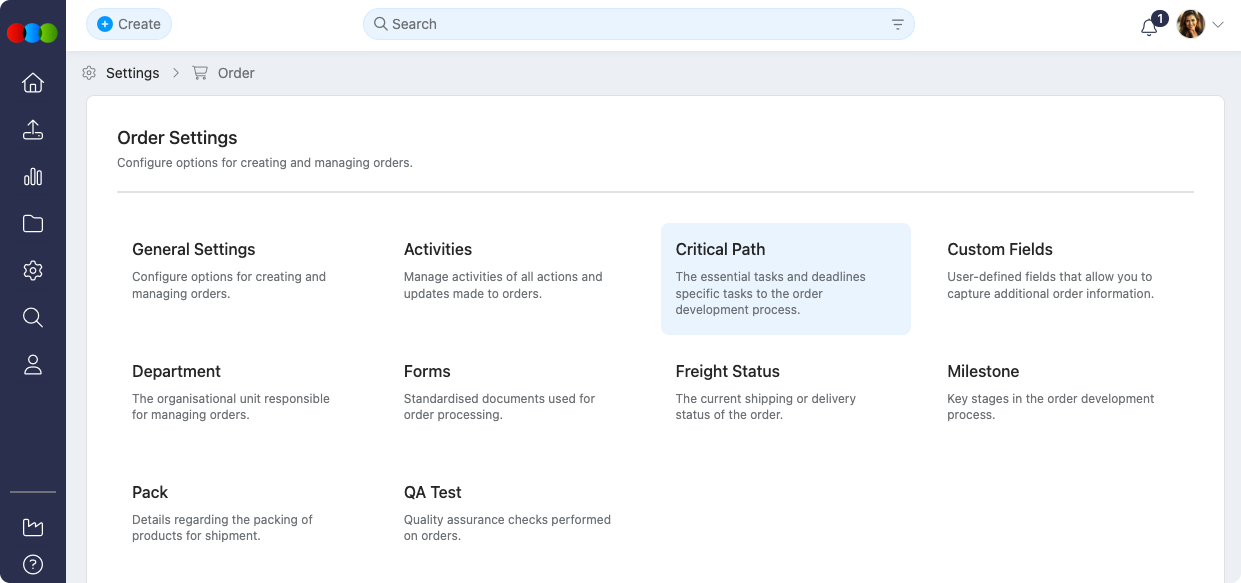
Task: Click the upload tray icon in sidebar
Action: 33,130
